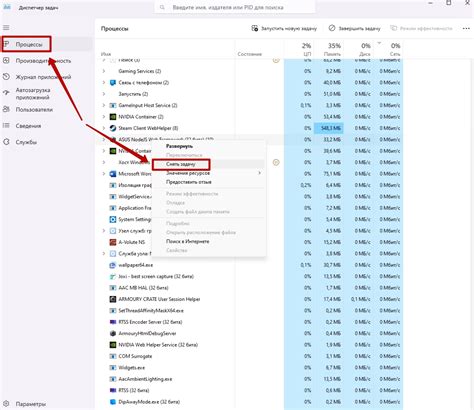Image resolution: width=474 pixels, height=410 pixels.
Task: Click the ARMOURY CRATE User Session Helper icon
Action: 113,299
